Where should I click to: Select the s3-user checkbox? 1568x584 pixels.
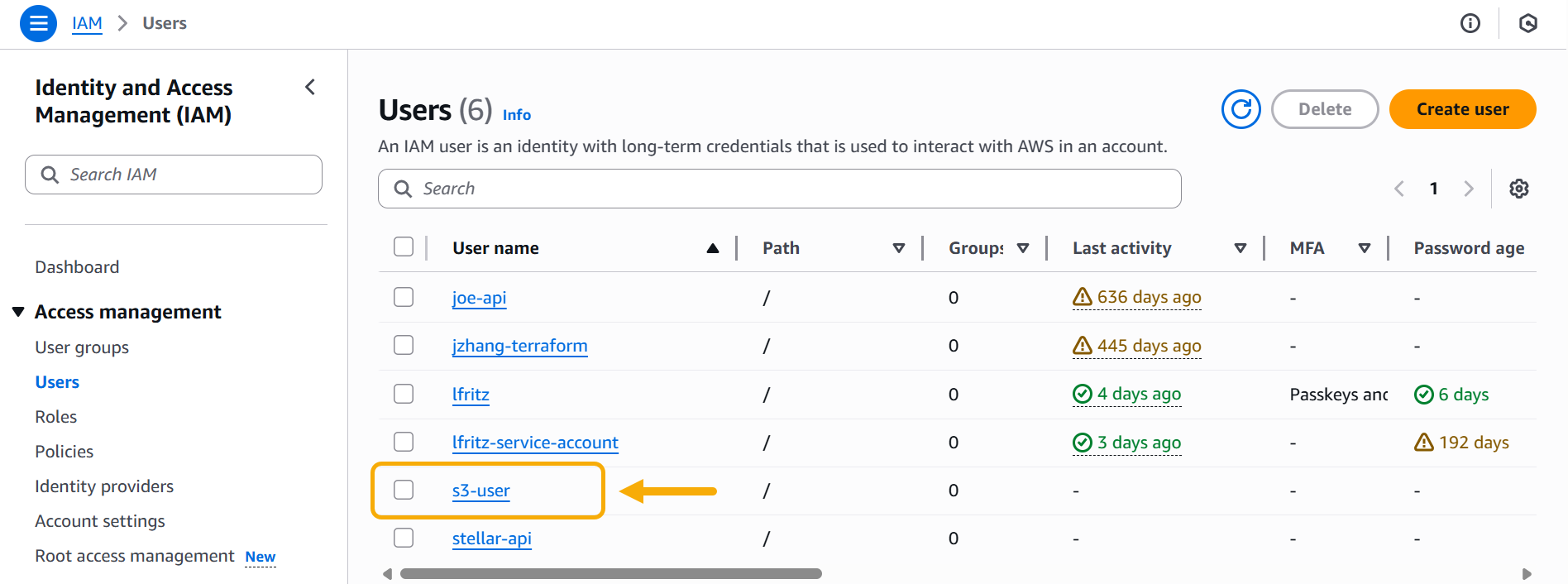(x=404, y=490)
